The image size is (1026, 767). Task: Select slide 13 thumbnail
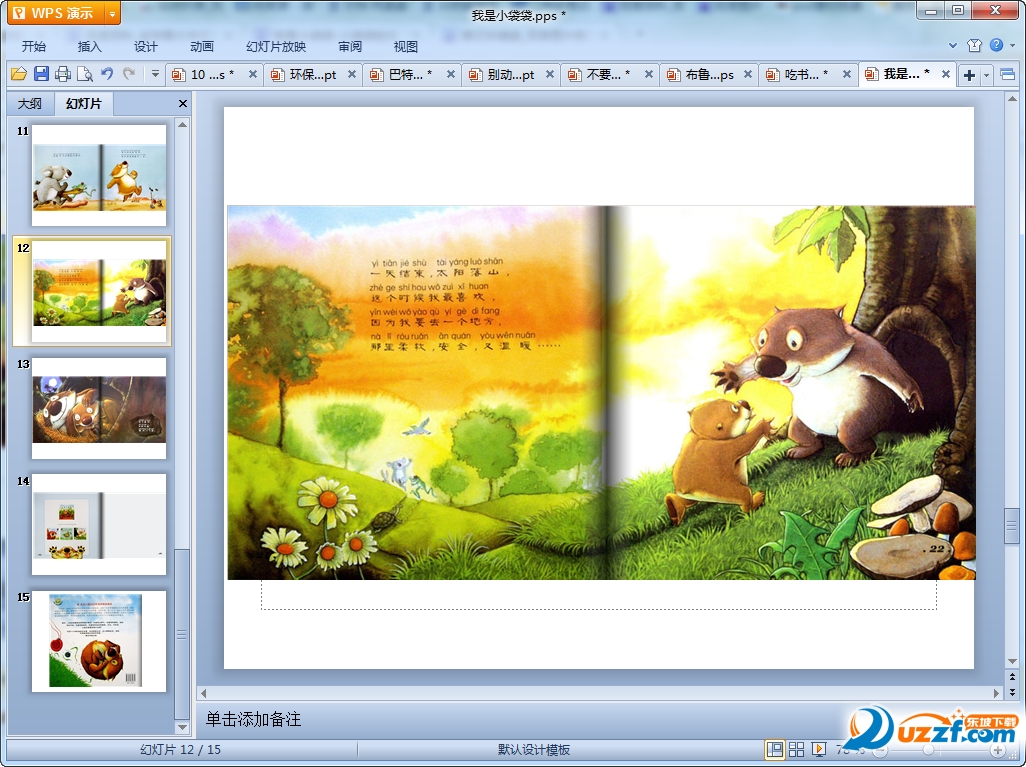click(x=99, y=408)
